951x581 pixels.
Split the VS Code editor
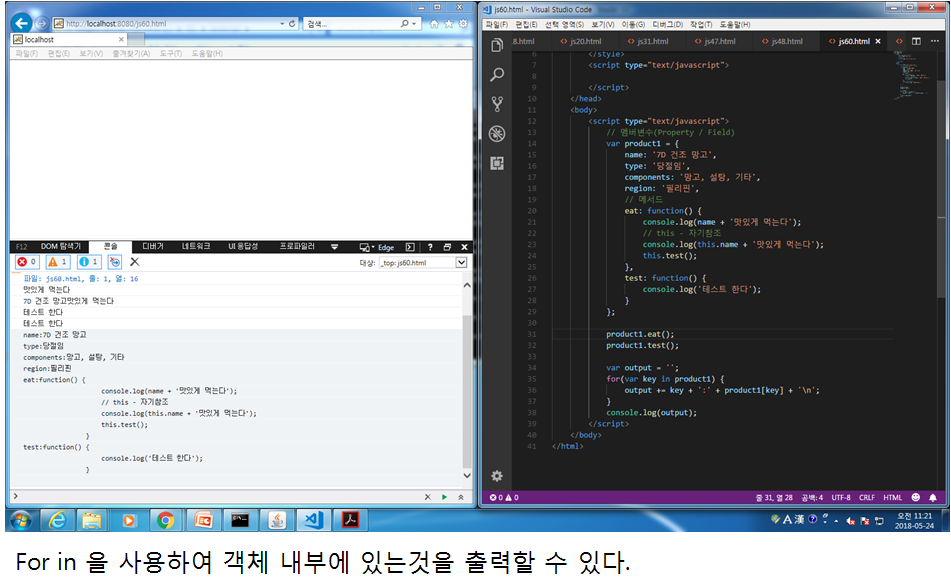point(916,41)
